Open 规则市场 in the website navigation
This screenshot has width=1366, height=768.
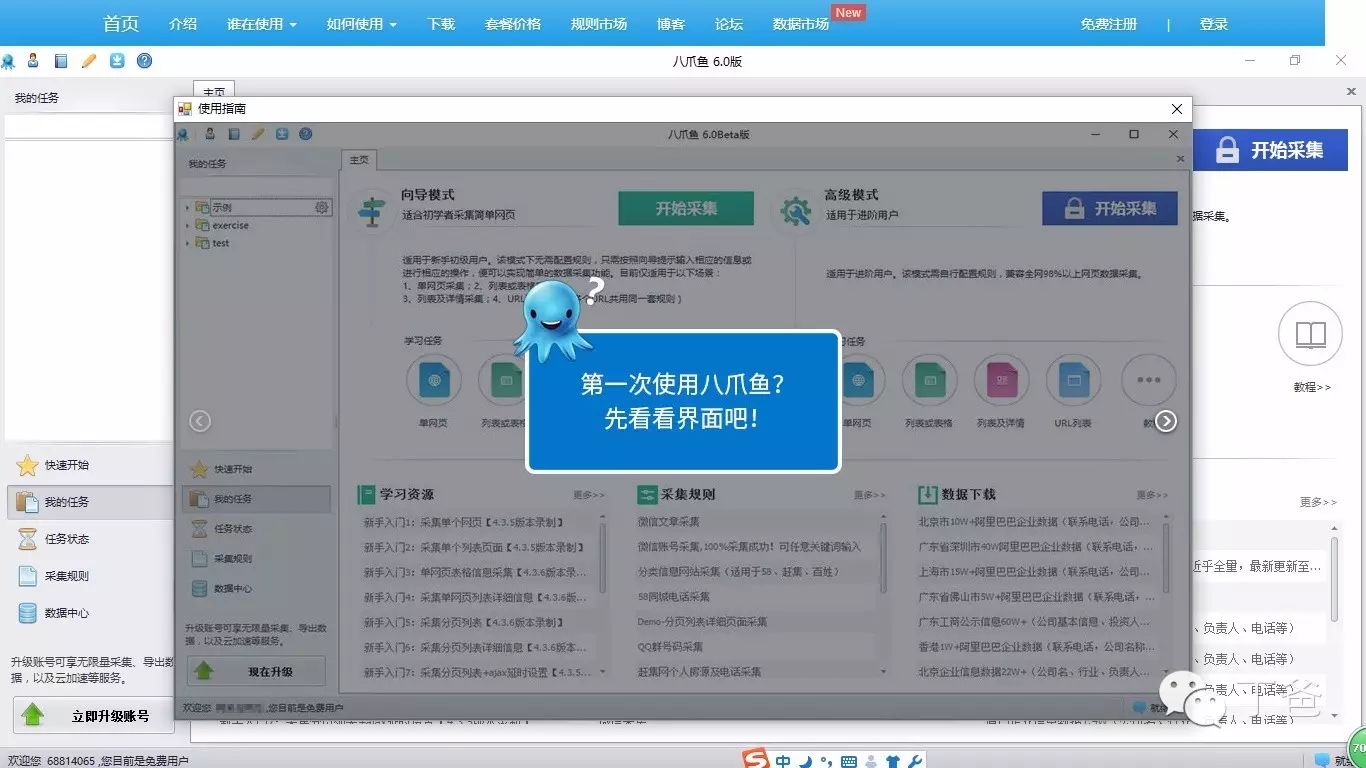599,24
